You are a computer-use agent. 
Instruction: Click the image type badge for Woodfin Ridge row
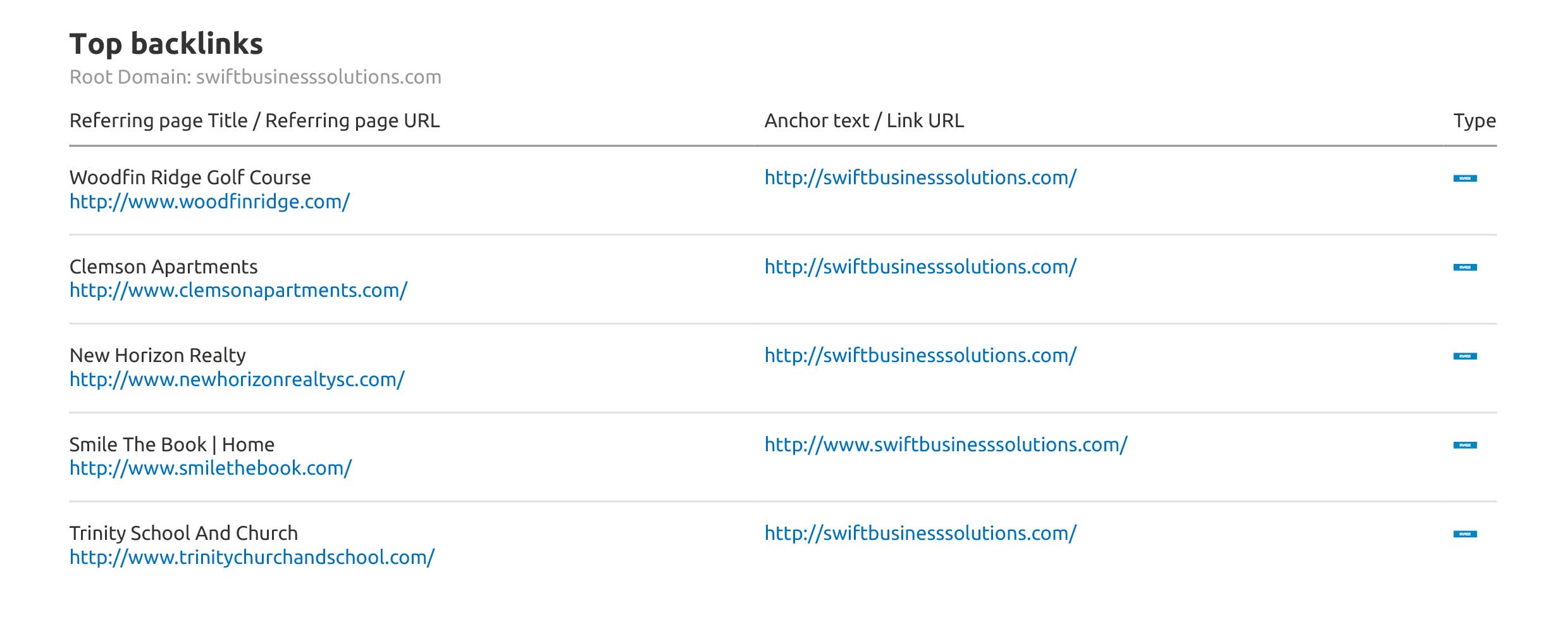[1464, 178]
